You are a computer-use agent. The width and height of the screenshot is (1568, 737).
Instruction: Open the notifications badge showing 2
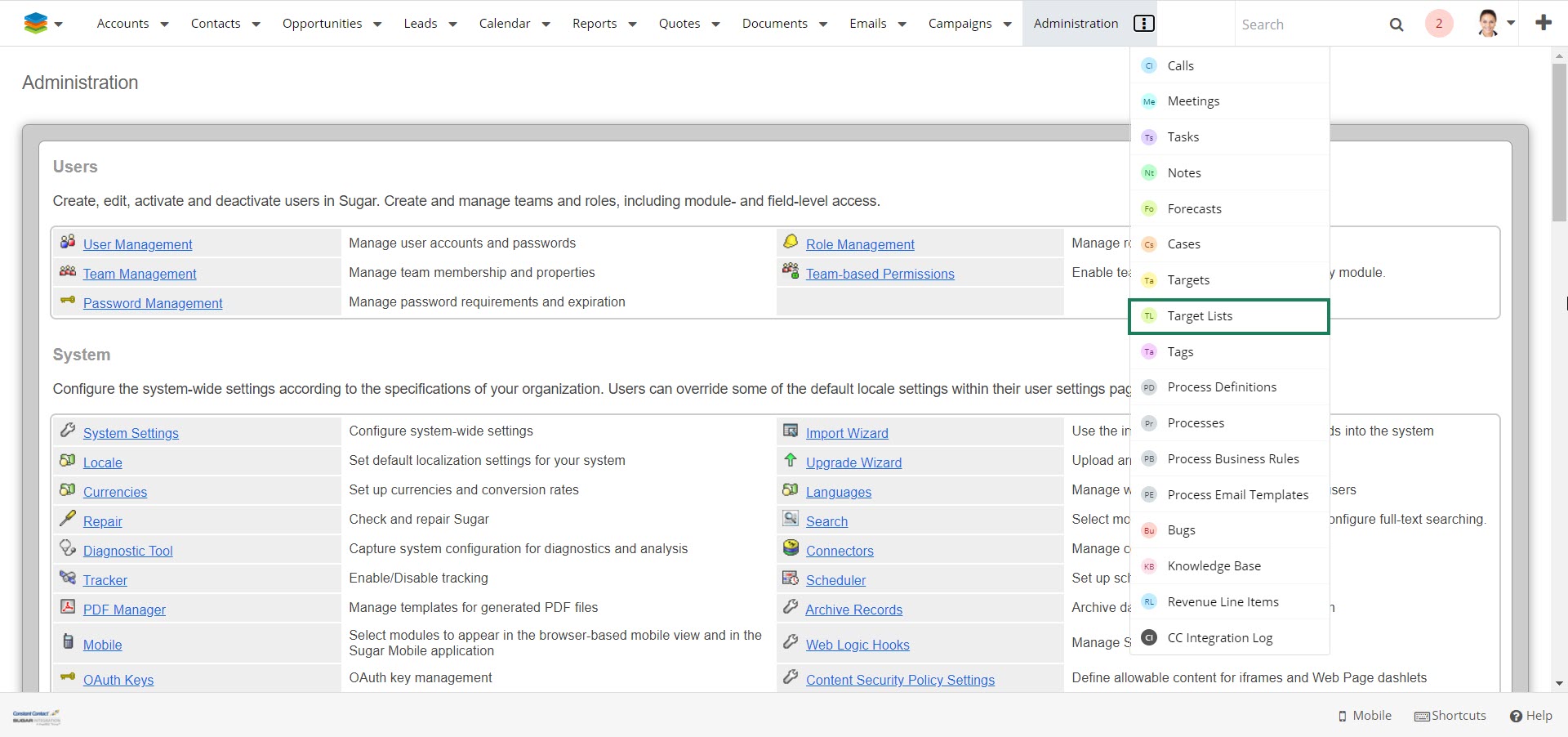(x=1439, y=24)
